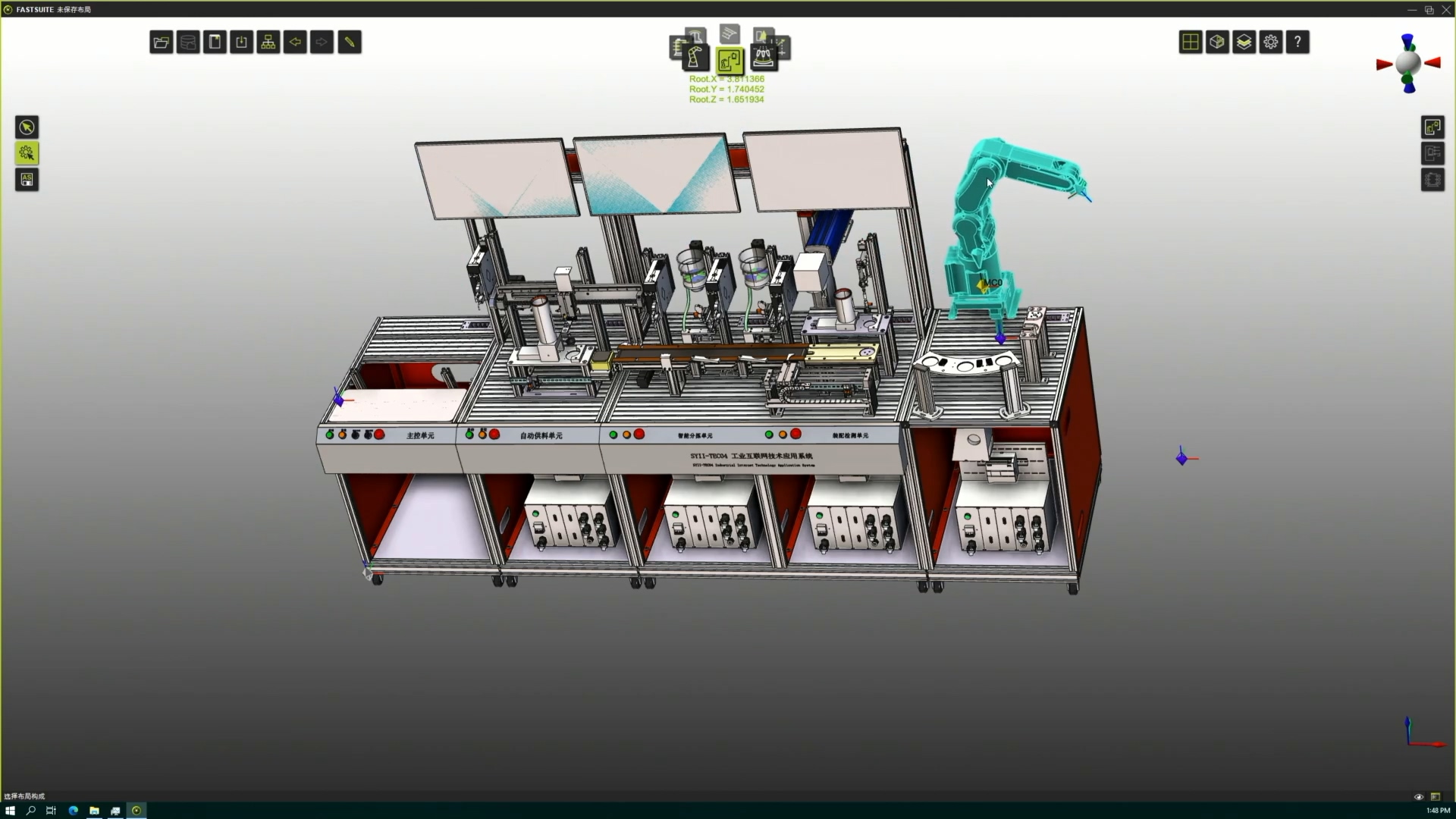The image size is (1456, 819).
Task: Click the eye visibility icon in status bar
Action: 1419,797
